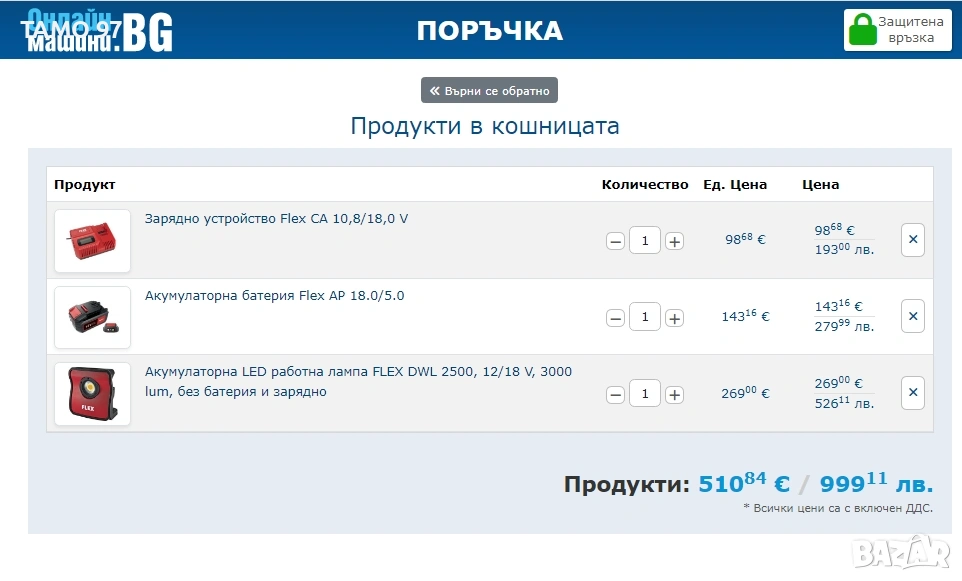This screenshot has width=962, height=581.
Task: Remove Flex AP battery from cart
Action: pos(912,317)
